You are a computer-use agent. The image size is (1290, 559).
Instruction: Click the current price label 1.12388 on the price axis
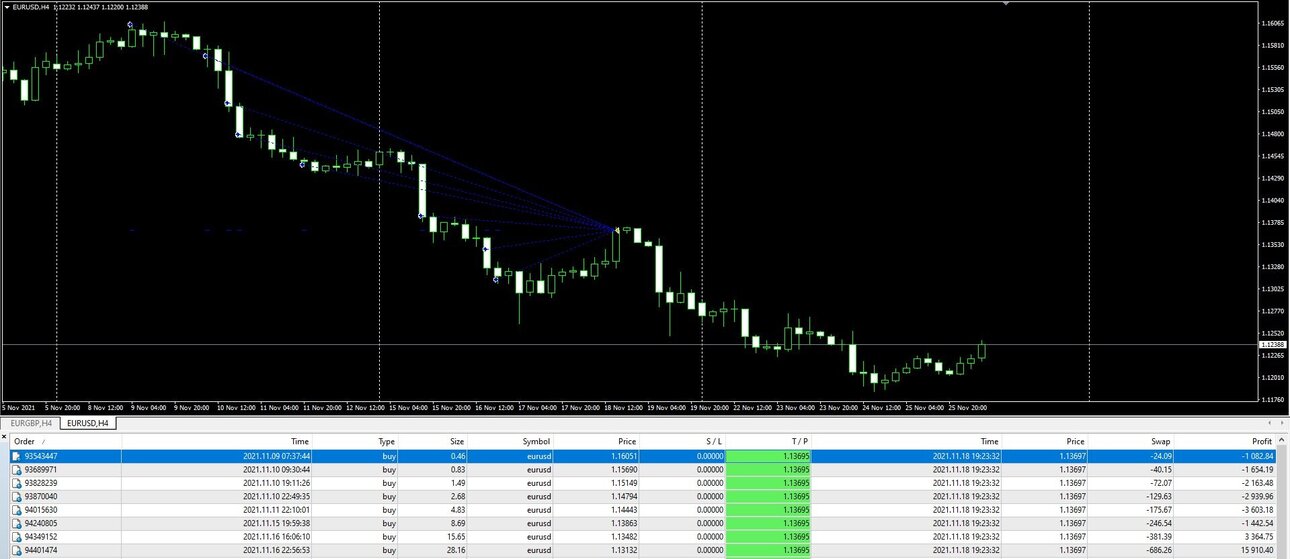coord(1273,344)
